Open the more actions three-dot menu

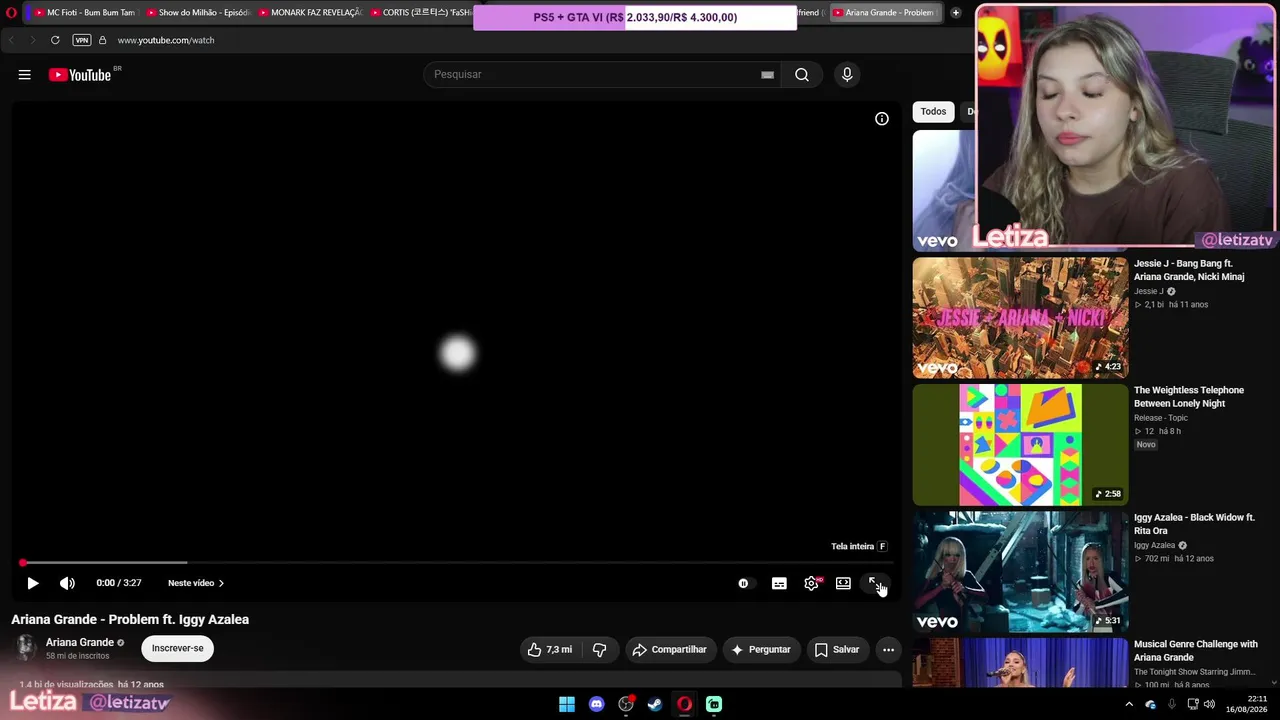pyautogui.click(x=888, y=650)
